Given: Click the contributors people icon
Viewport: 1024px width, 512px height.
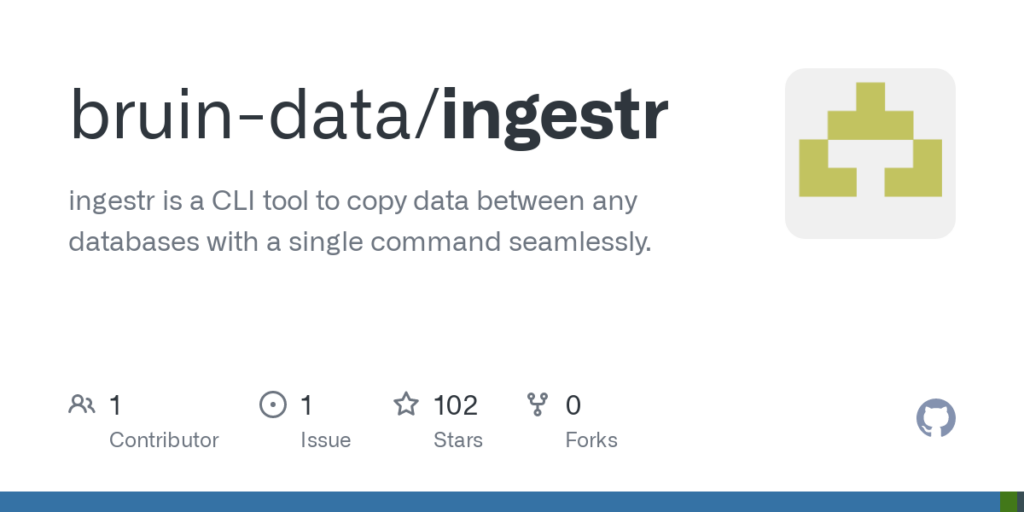Looking at the screenshot, I should 81,405.
